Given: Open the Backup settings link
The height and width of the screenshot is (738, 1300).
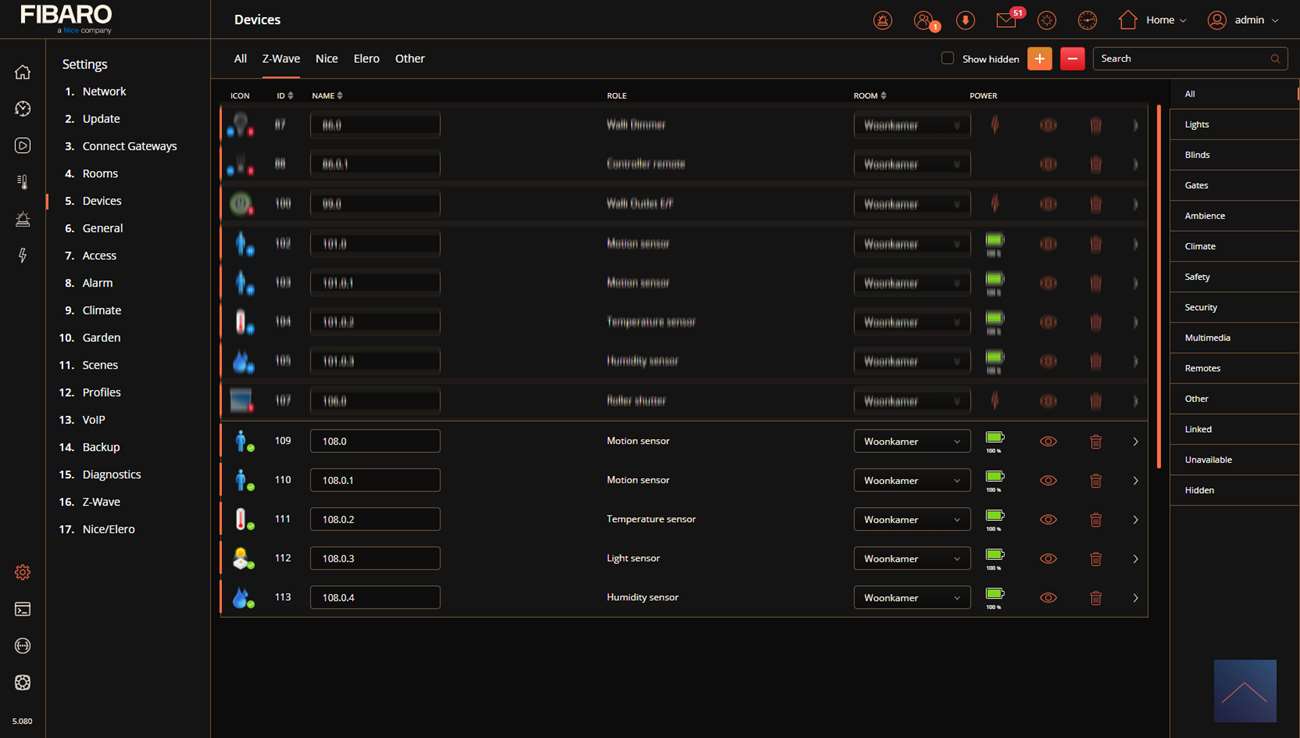Looking at the screenshot, I should (x=101, y=447).
